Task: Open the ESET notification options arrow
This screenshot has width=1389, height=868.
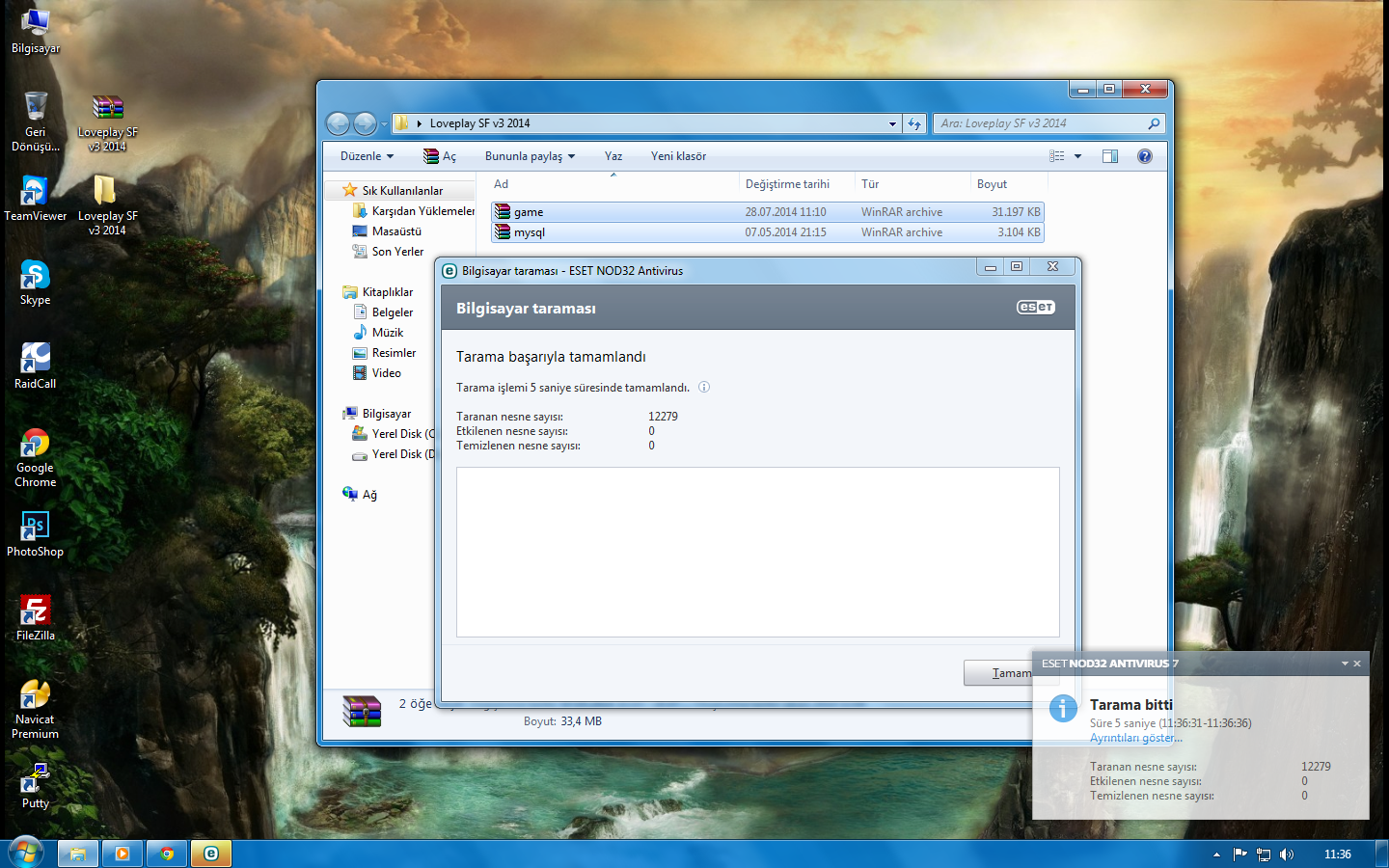Action: 1345,664
